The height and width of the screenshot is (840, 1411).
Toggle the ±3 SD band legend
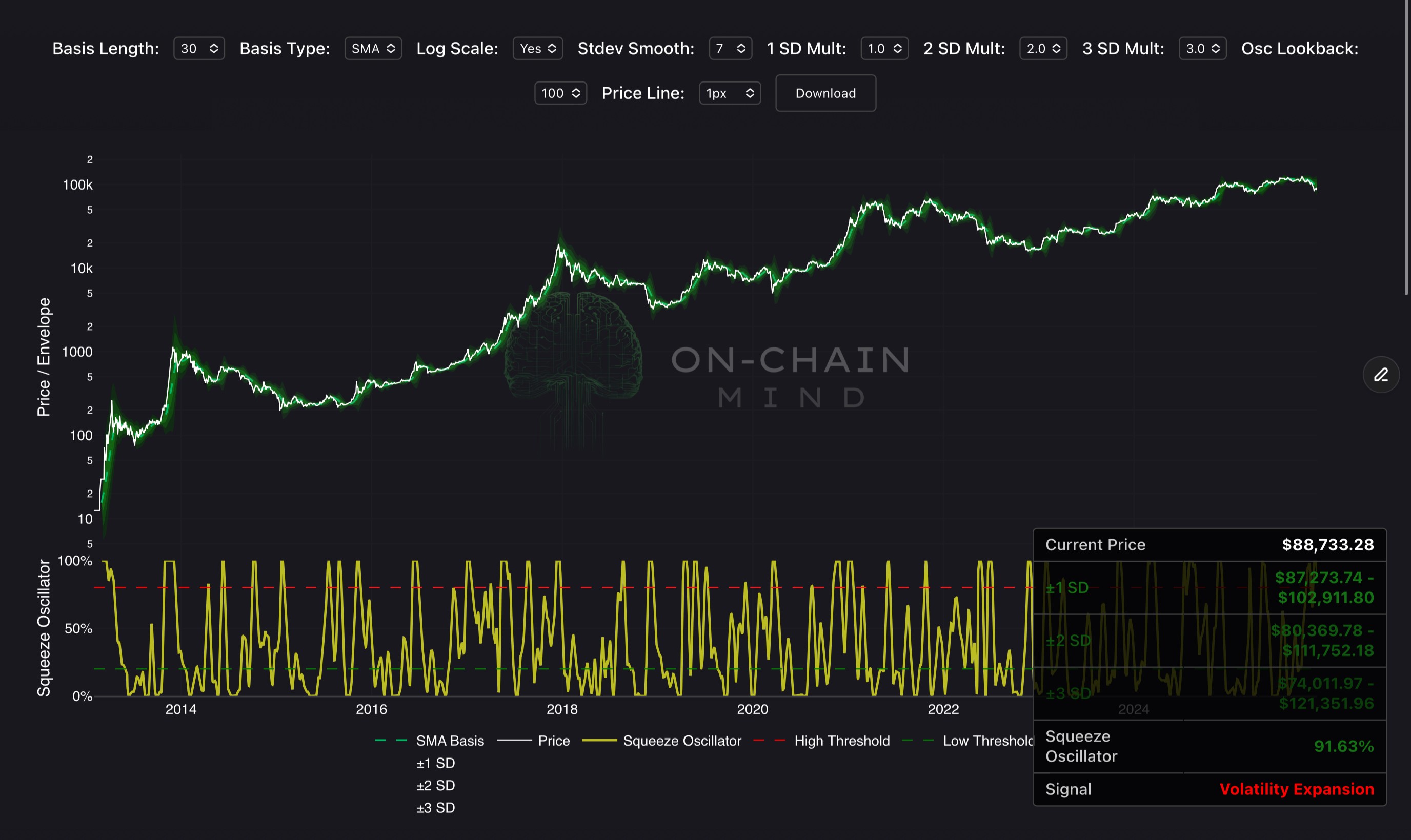[435, 808]
